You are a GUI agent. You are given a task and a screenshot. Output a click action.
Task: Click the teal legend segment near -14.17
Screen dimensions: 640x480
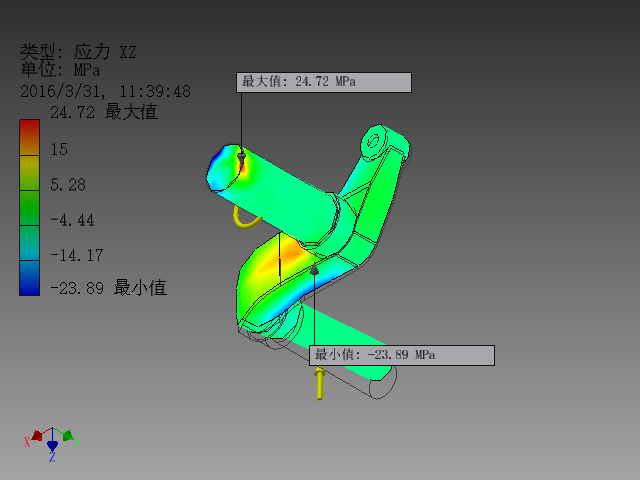(x=29, y=243)
